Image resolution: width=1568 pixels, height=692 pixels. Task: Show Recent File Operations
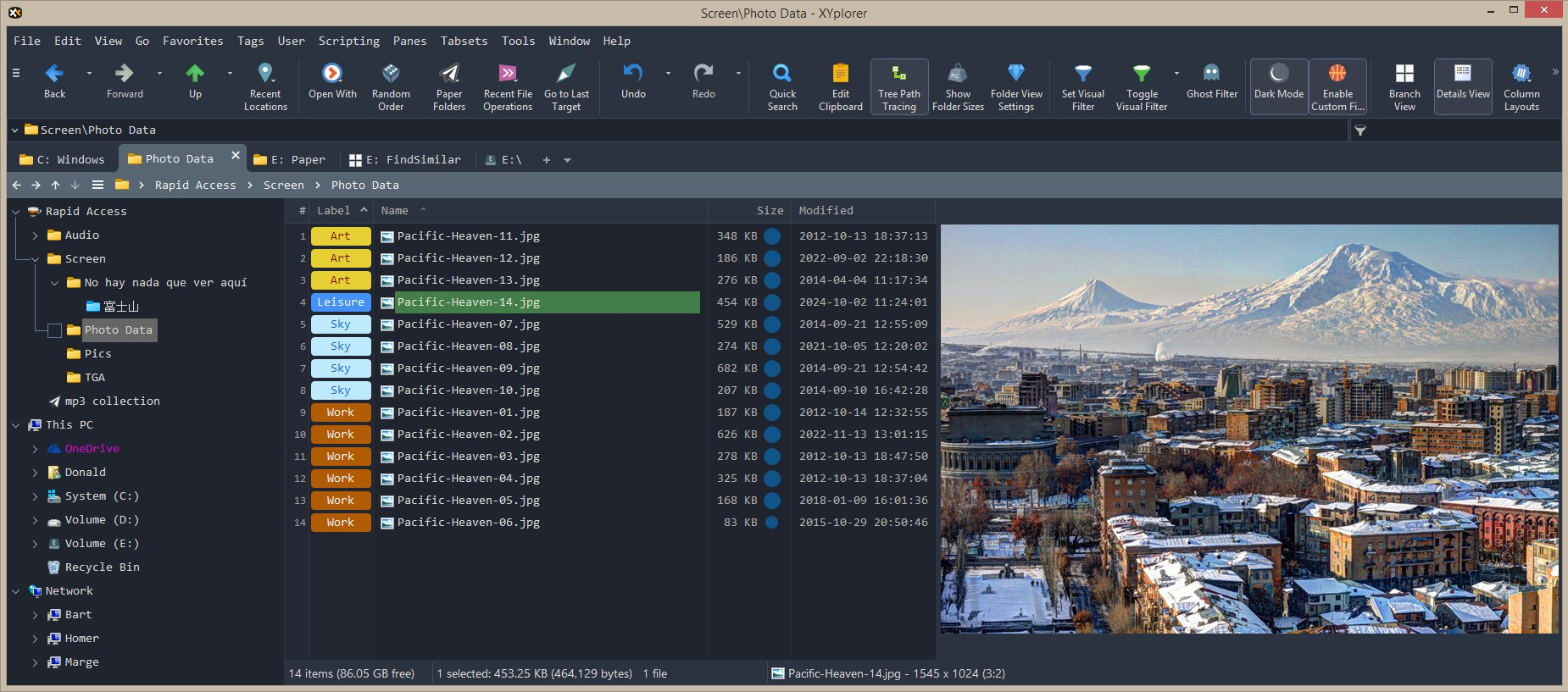[508, 86]
